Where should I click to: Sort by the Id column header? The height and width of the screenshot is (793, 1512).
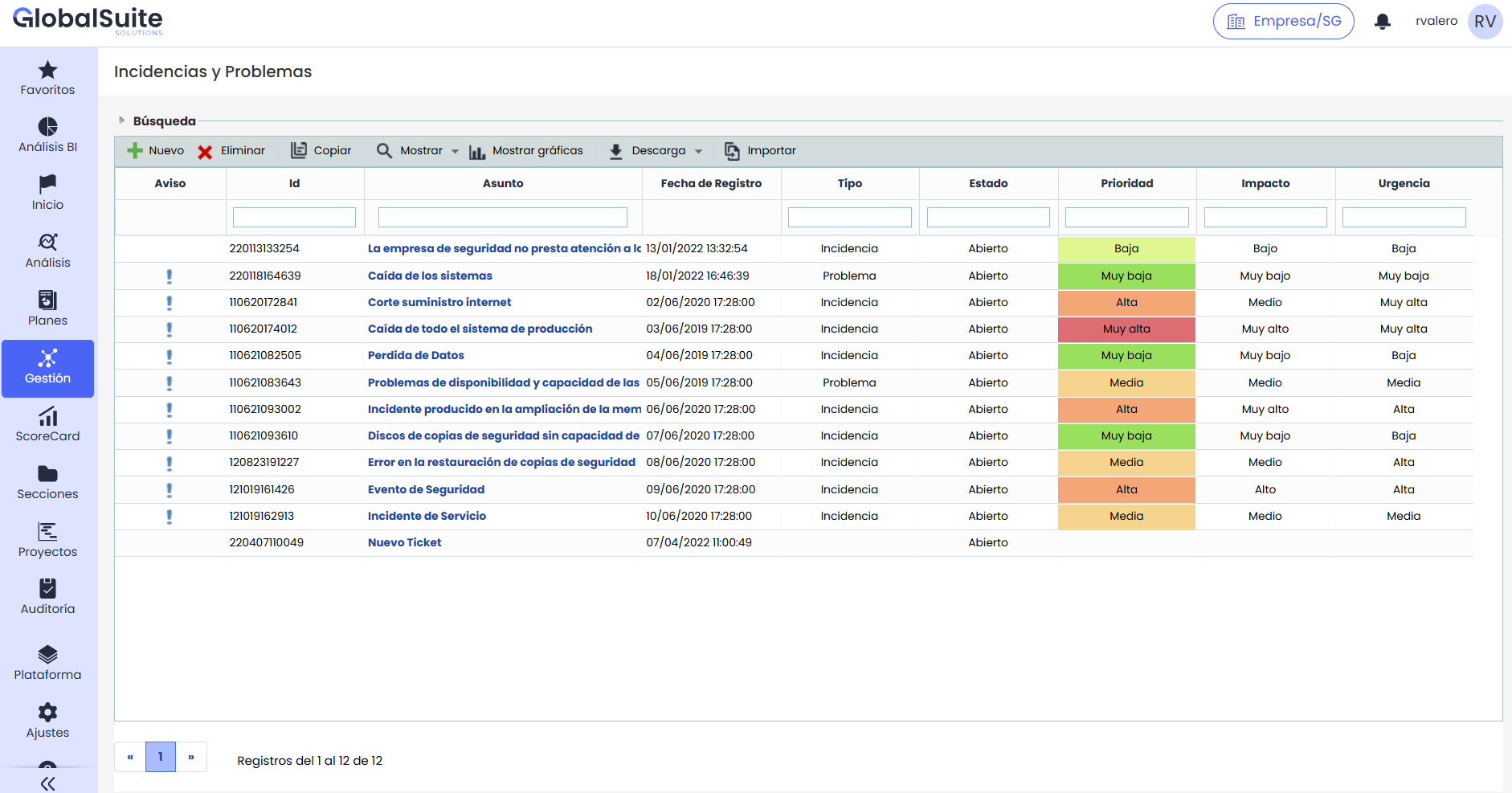(295, 183)
